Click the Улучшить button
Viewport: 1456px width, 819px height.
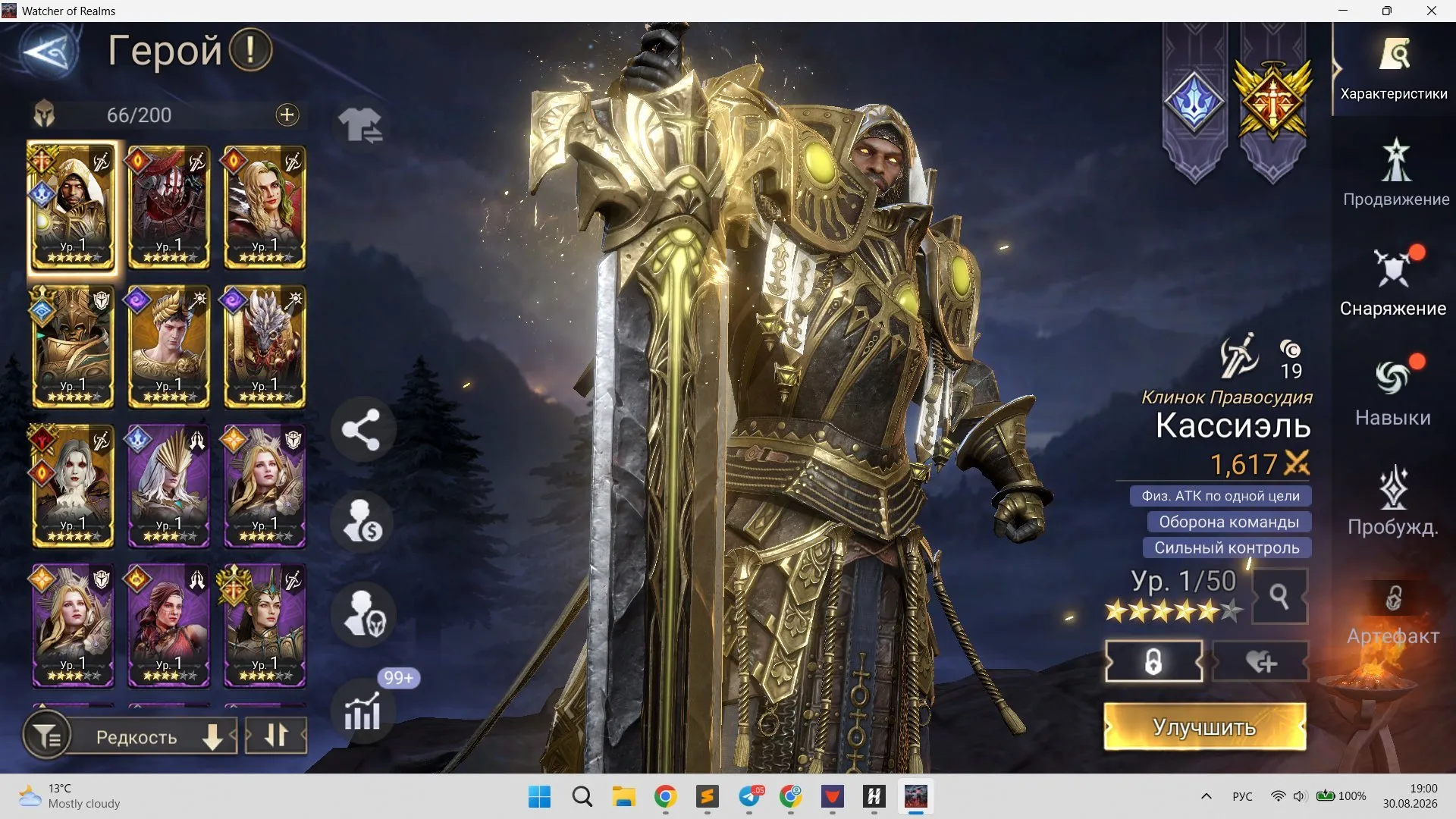point(1205,726)
